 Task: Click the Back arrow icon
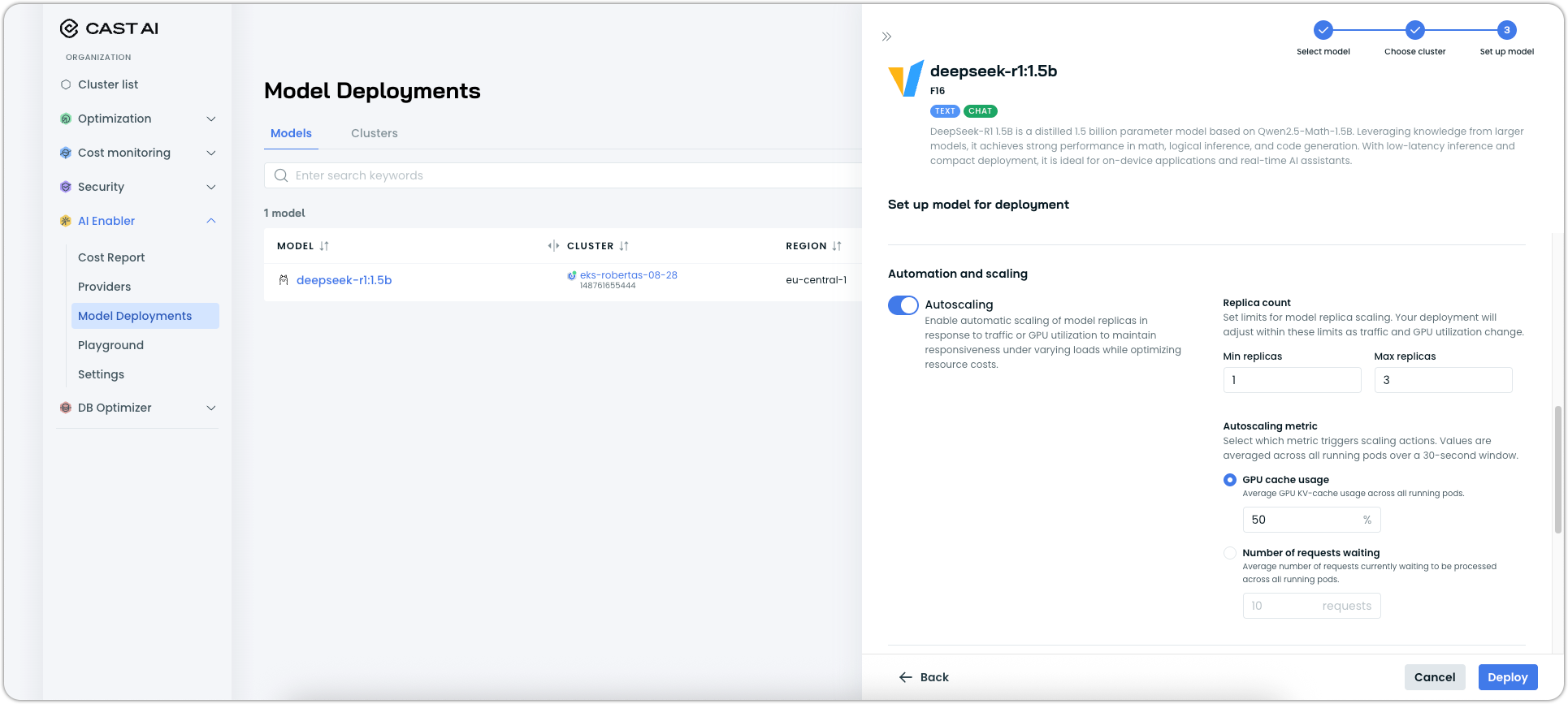(x=906, y=677)
